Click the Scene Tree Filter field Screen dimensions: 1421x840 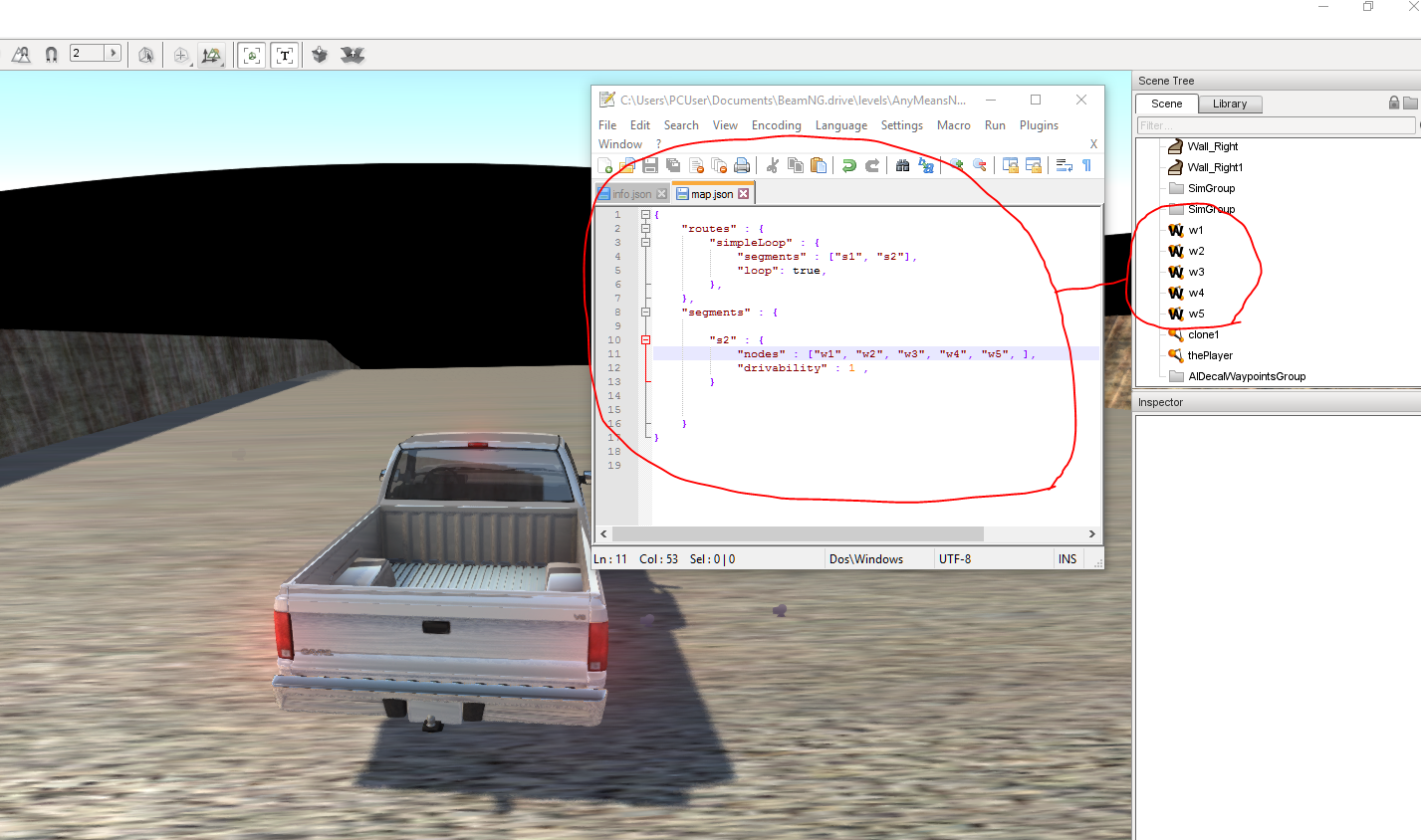tap(1276, 125)
